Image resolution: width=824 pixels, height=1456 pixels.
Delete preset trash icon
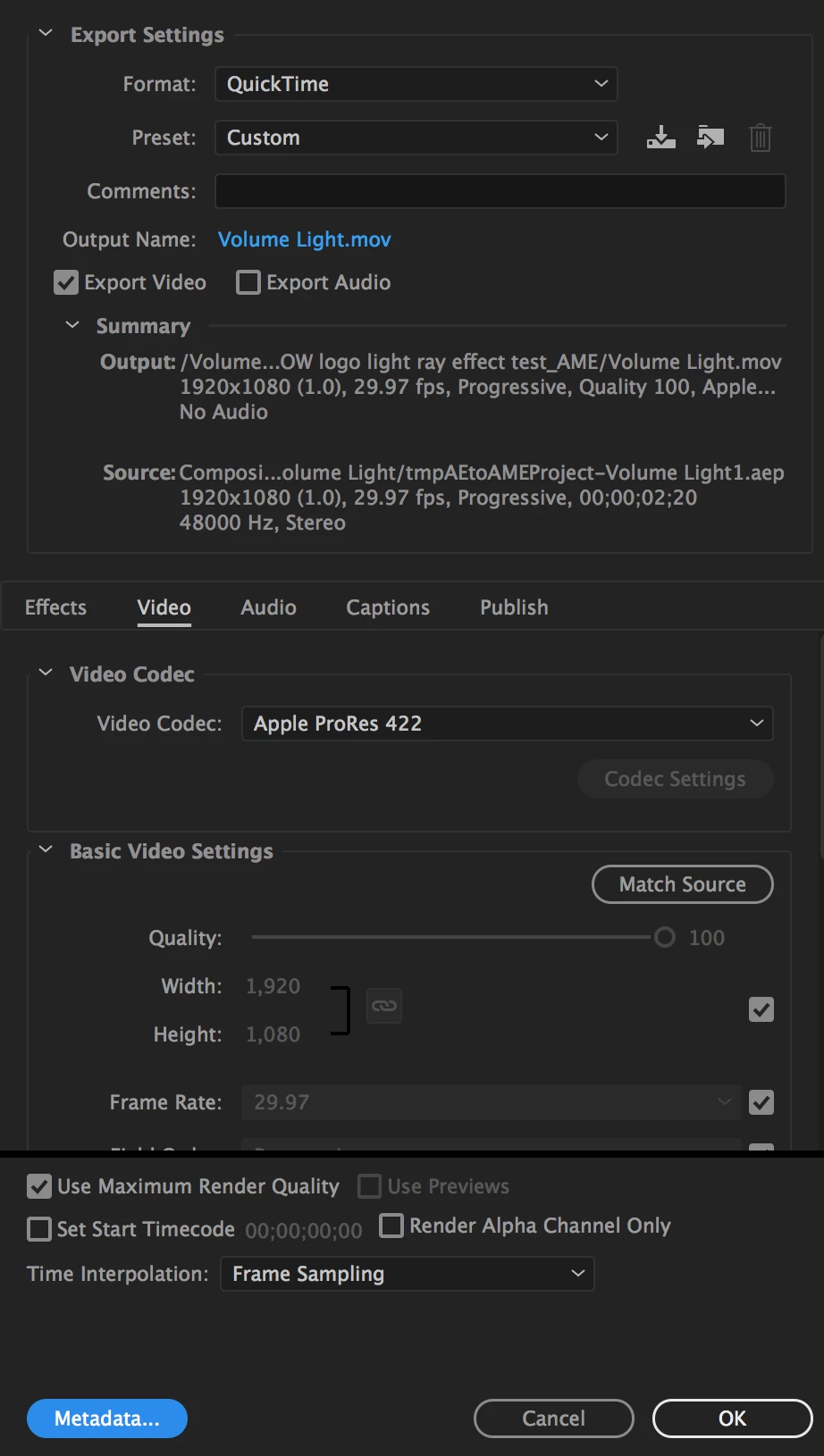(x=761, y=138)
